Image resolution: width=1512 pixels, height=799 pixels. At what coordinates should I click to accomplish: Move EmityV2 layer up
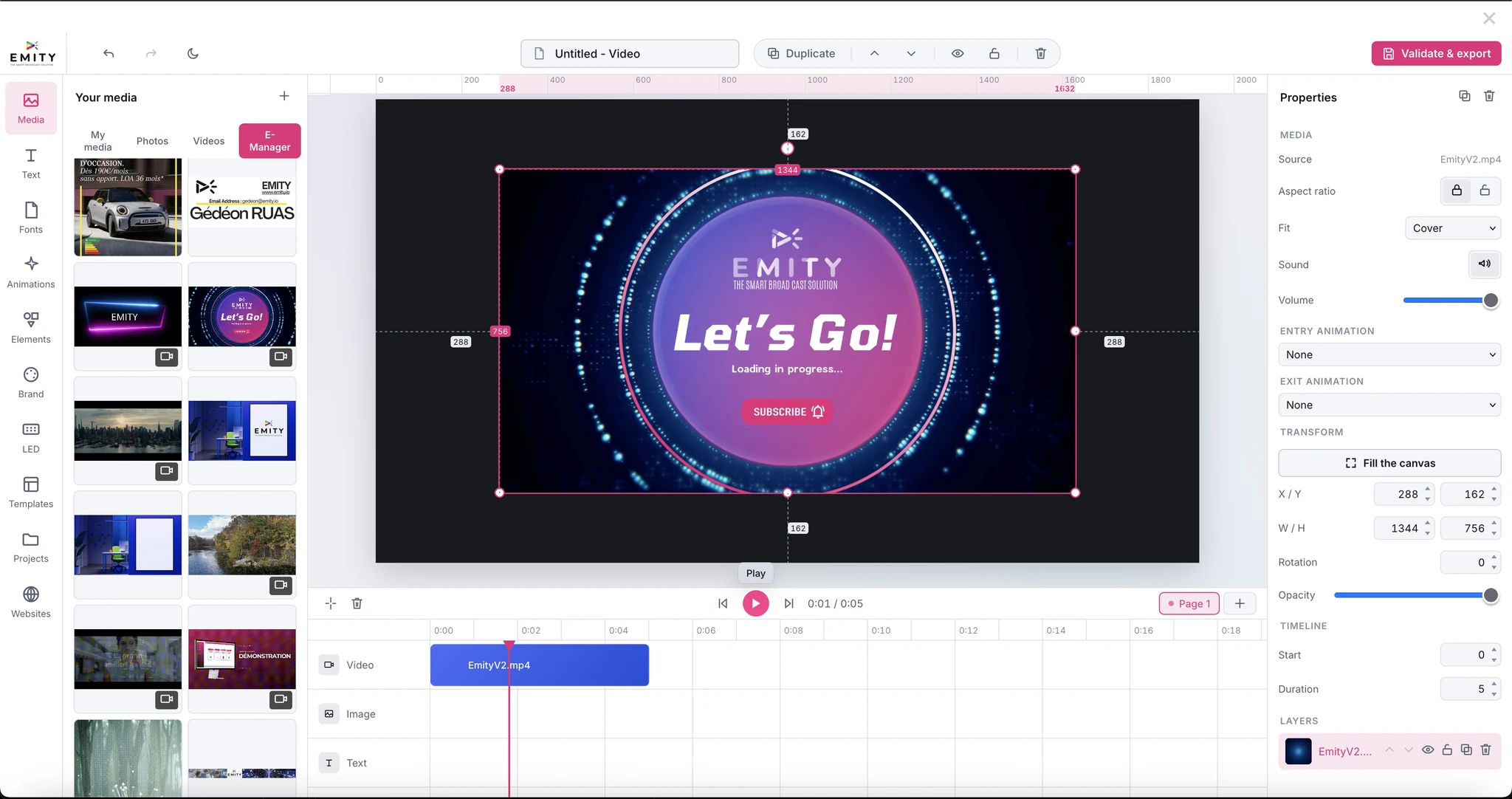(x=1389, y=750)
